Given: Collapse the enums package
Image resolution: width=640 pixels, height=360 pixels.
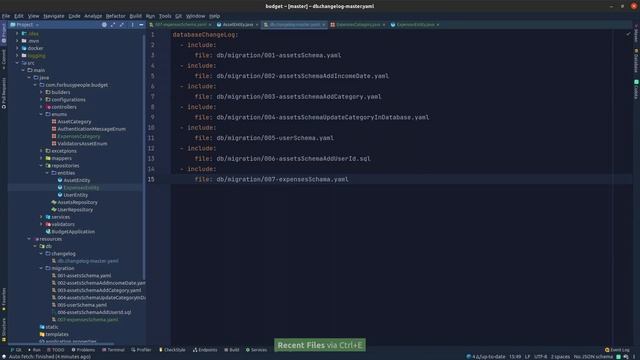Looking at the screenshot, I should click(41, 114).
